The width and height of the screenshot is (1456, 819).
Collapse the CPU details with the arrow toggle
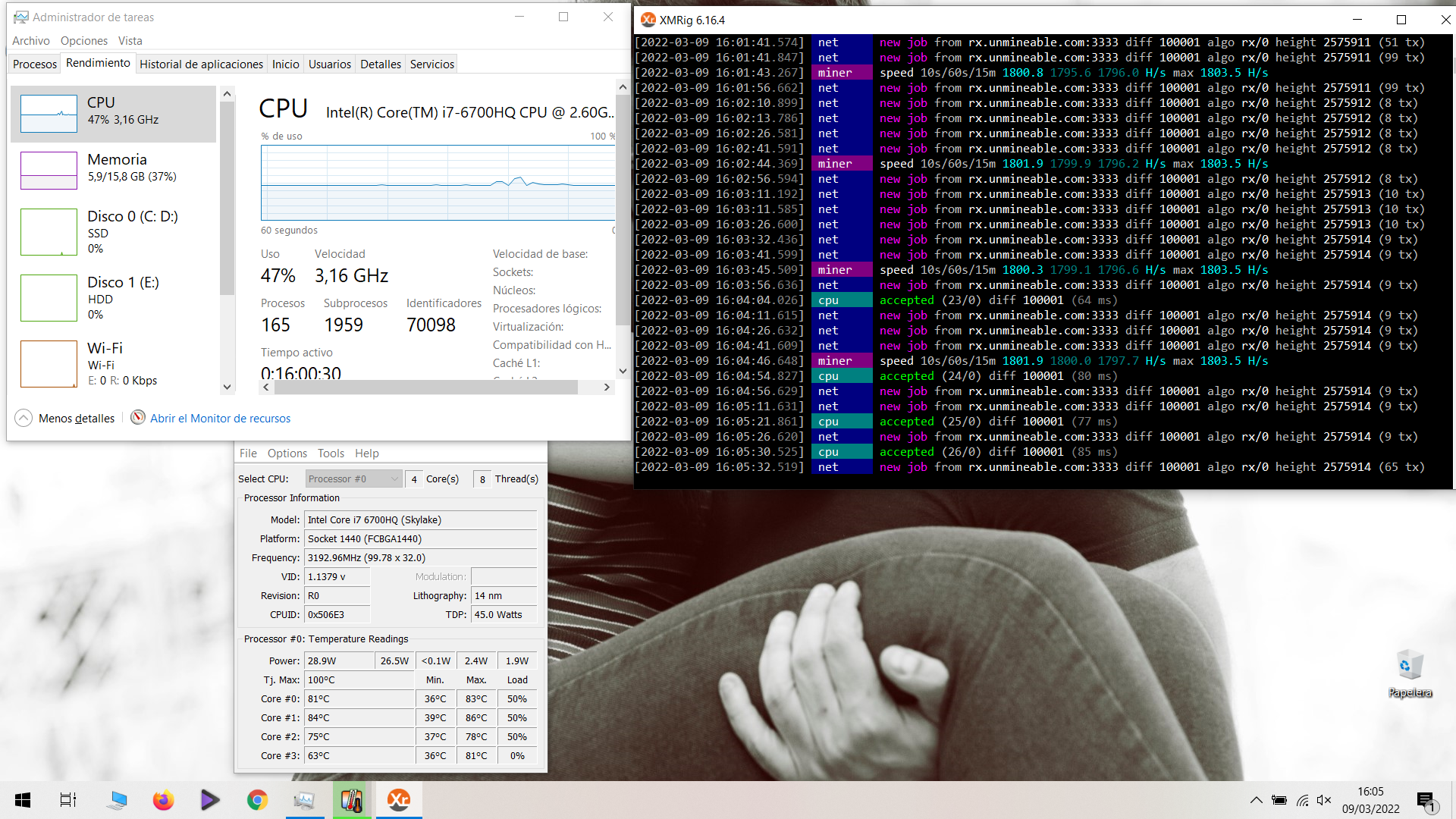(x=22, y=418)
